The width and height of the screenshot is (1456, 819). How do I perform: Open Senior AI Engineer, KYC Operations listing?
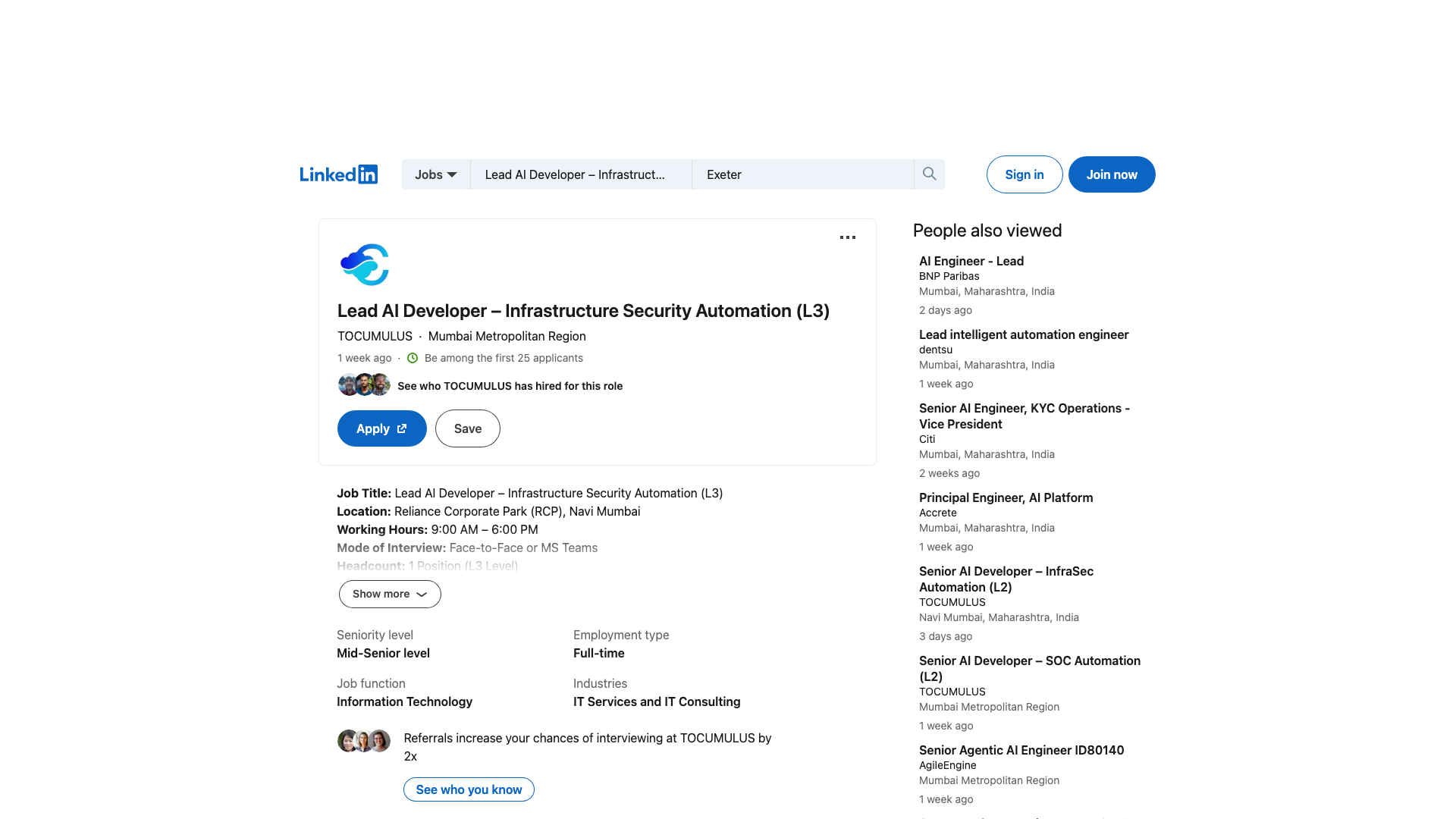tap(1025, 416)
